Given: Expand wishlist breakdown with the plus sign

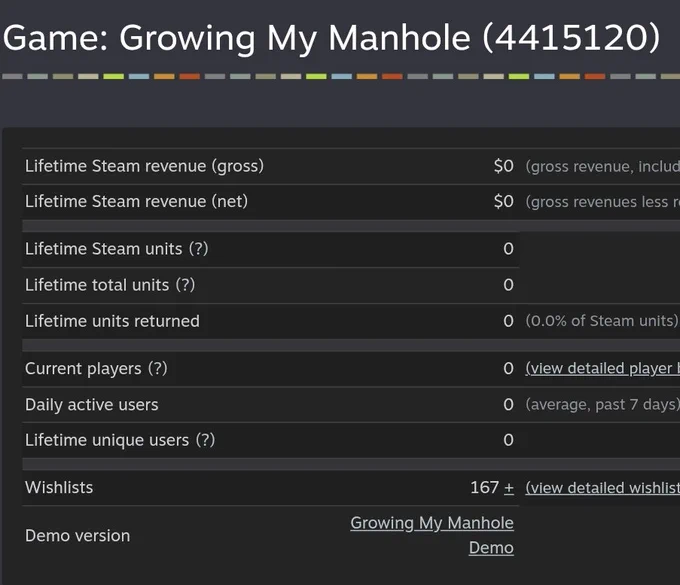Looking at the screenshot, I should coord(509,488).
